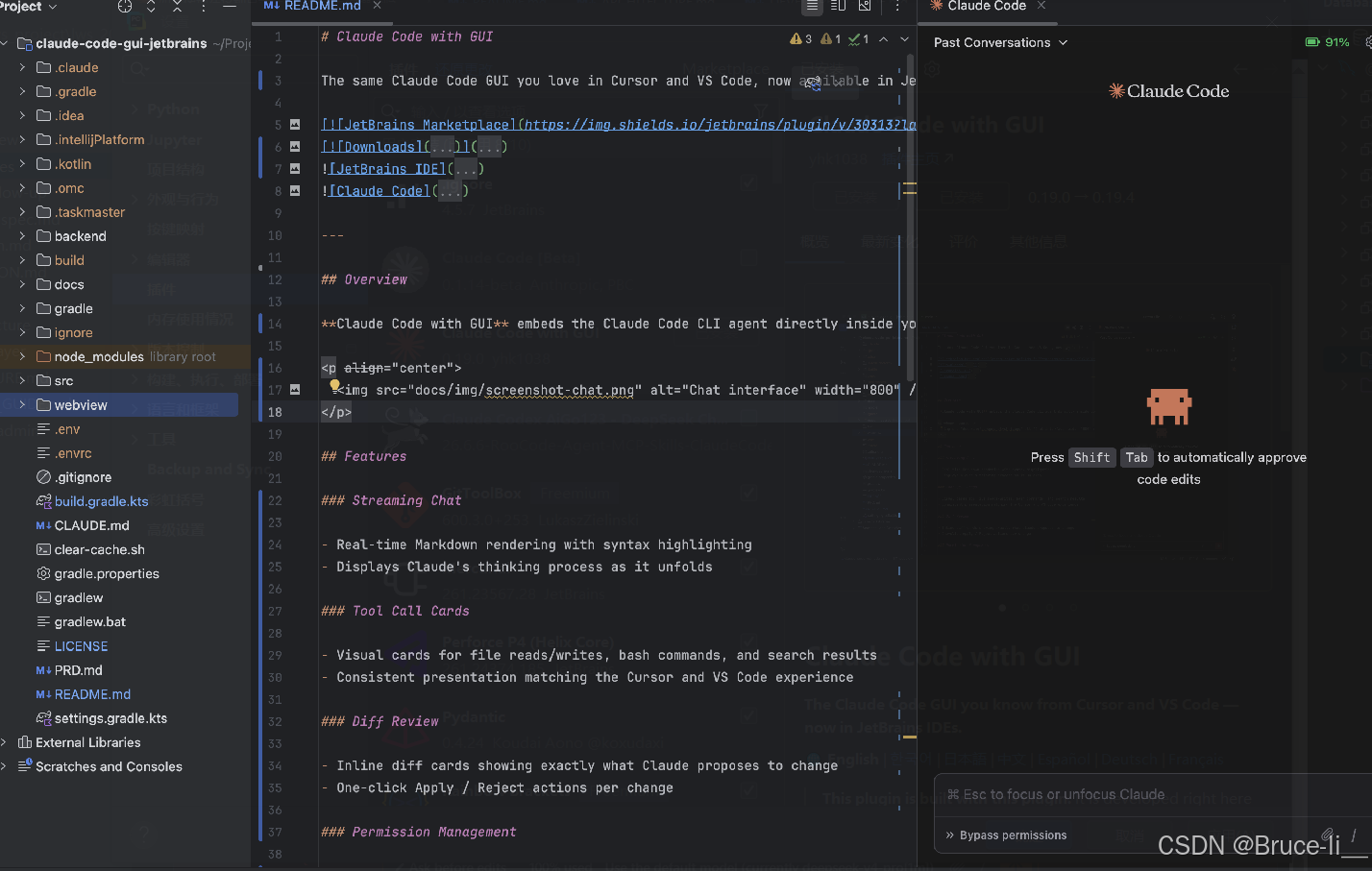Jump to previous highlighted problem arrow
Viewport: 1372px width, 871px height.
[883, 39]
